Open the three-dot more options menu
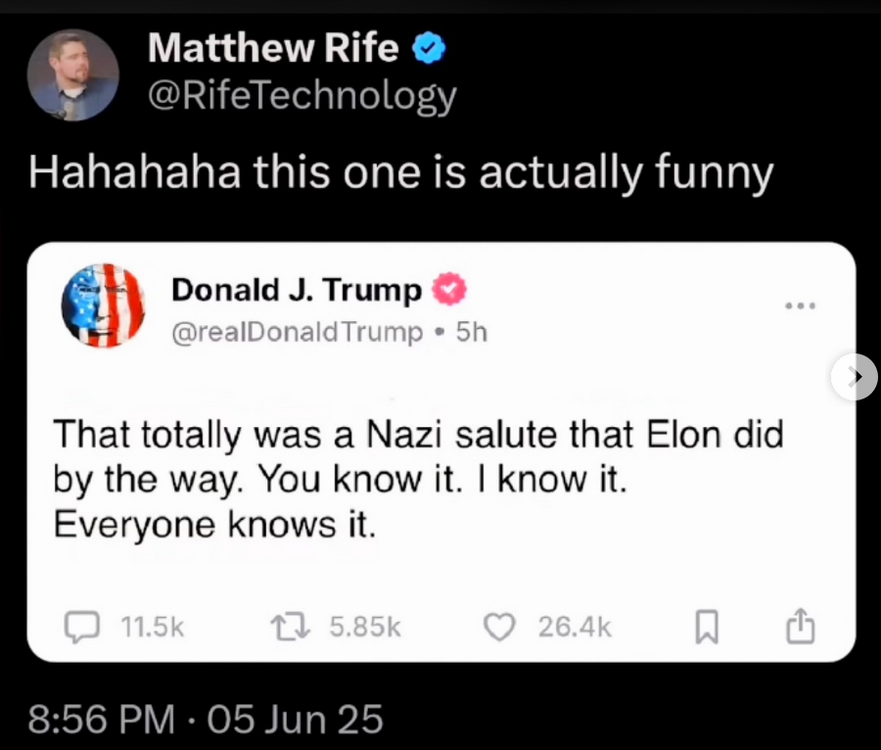This screenshot has width=881, height=750. click(x=800, y=305)
